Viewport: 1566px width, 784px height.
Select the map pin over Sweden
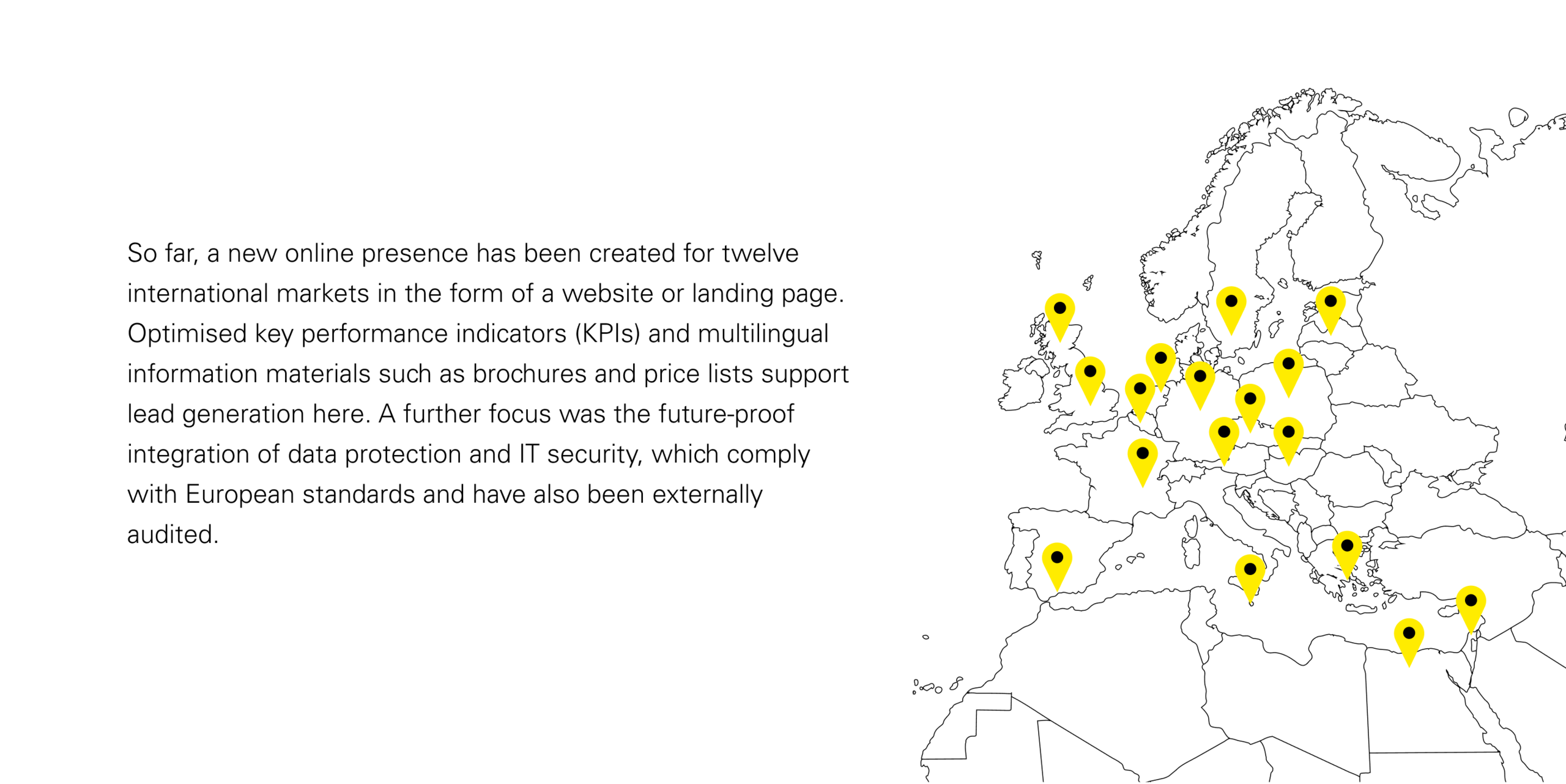click(x=1231, y=309)
